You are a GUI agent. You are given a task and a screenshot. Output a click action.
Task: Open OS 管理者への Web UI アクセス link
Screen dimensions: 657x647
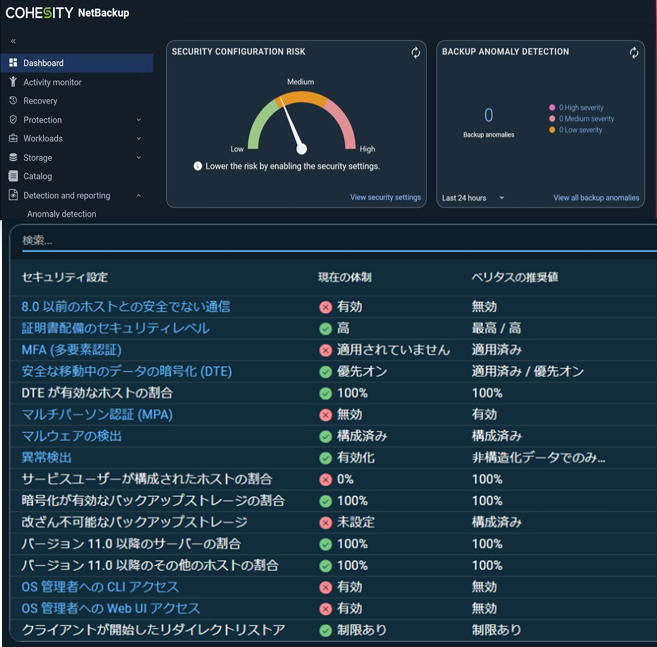pyautogui.click(x=111, y=608)
